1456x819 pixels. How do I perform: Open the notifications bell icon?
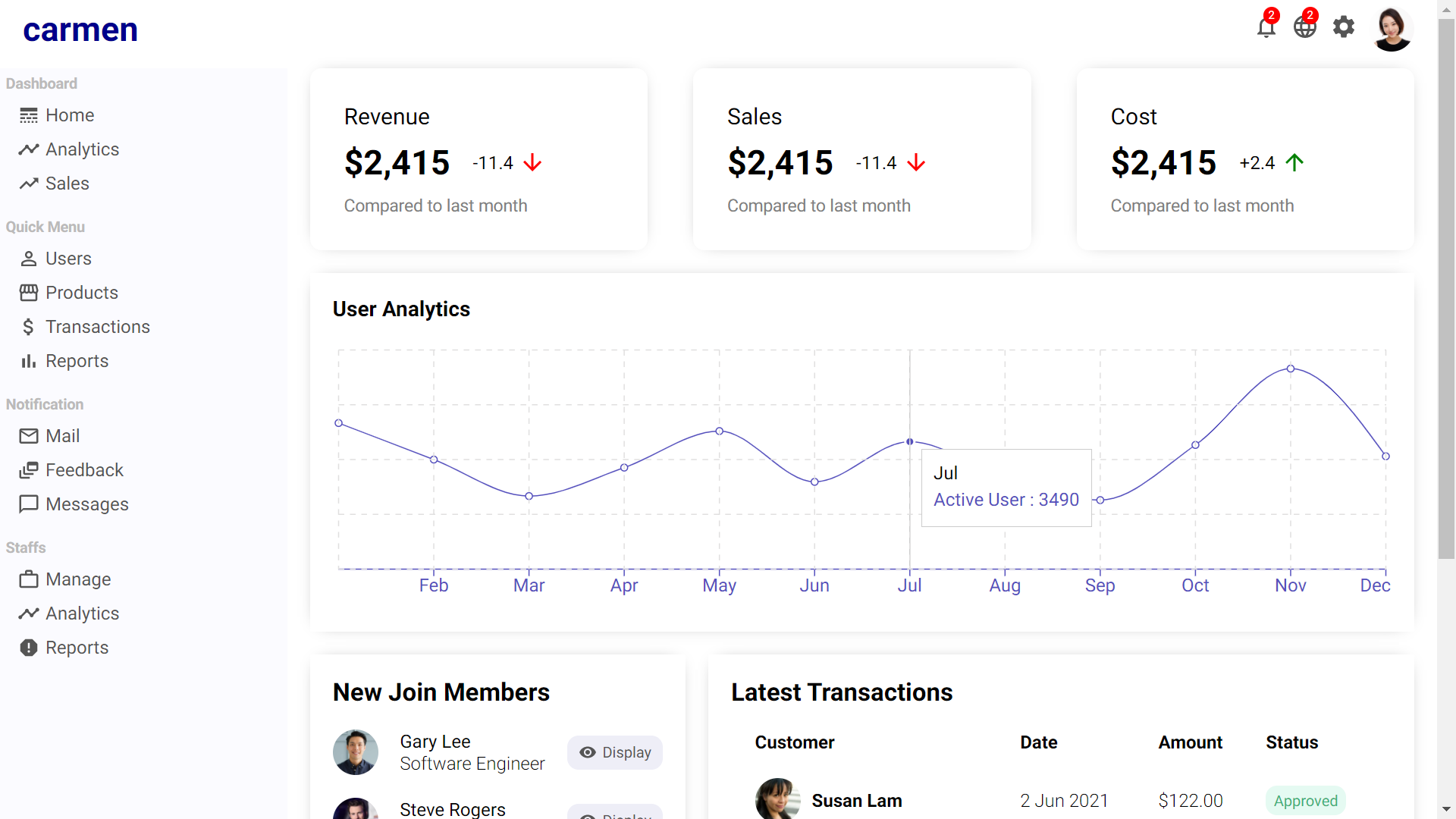pyautogui.click(x=1266, y=28)
